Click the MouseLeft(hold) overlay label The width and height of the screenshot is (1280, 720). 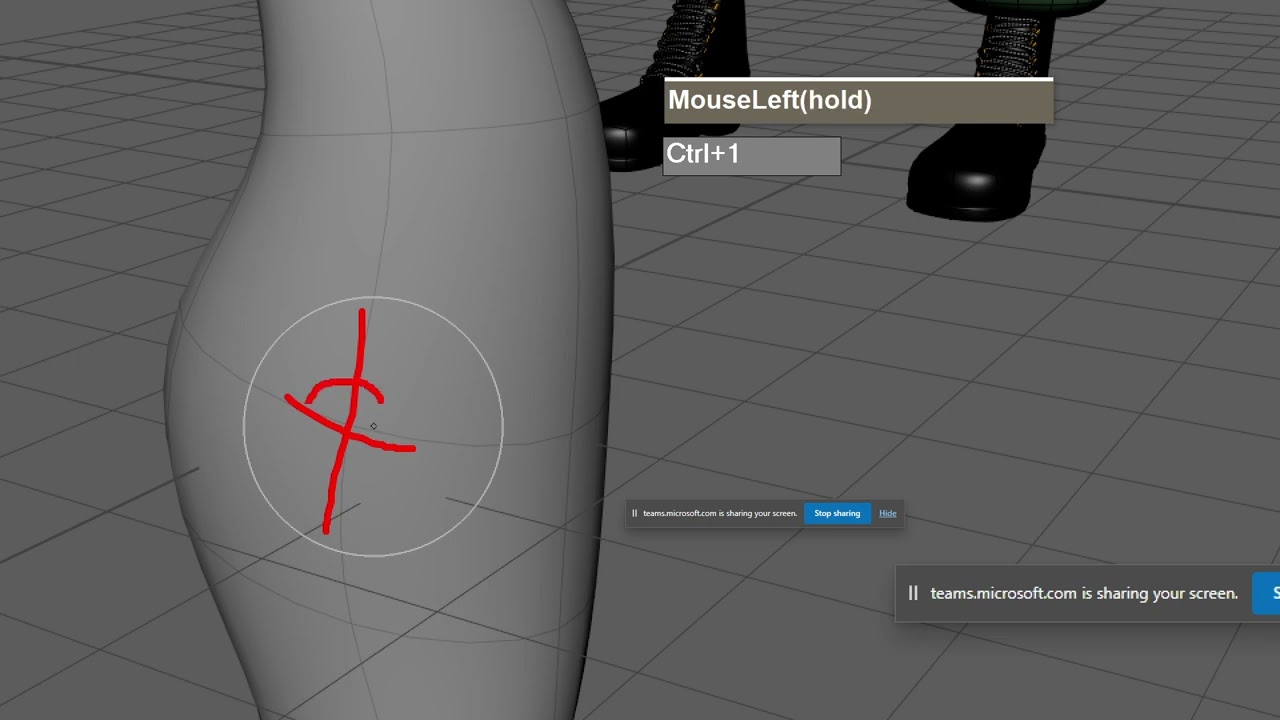click(x=859, y=101)
